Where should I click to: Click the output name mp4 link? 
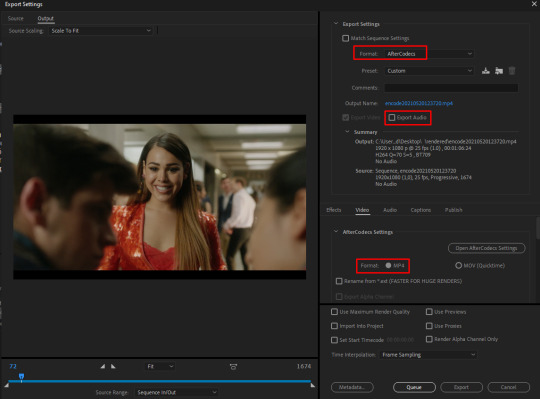(419, 103)
